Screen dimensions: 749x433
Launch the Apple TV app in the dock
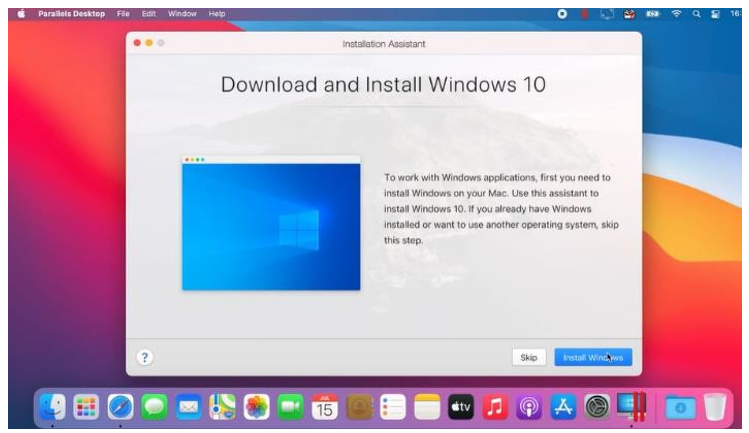coord(461,407)
